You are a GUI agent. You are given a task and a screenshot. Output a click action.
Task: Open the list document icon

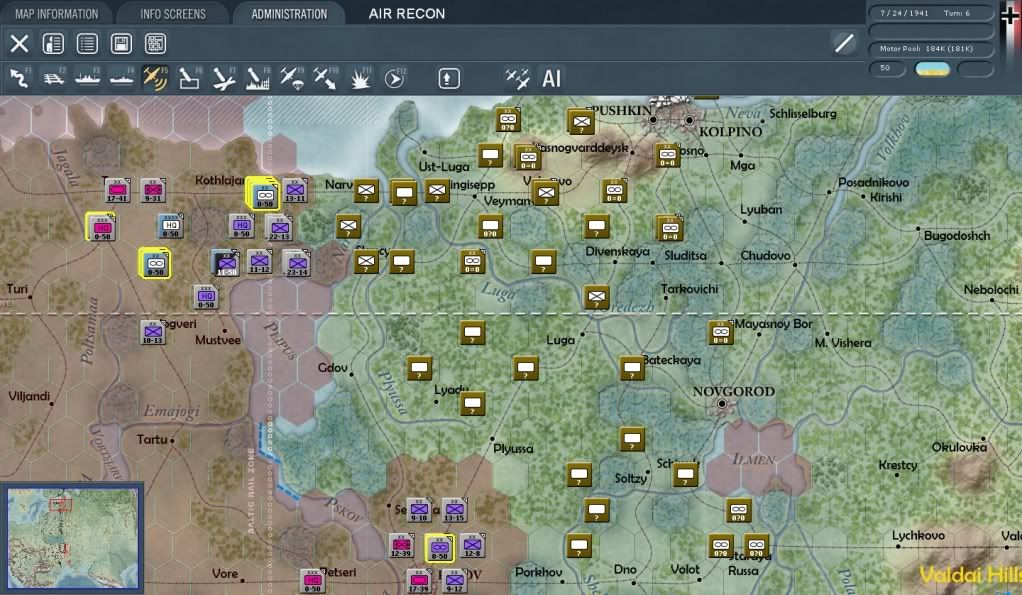point(87,44)
